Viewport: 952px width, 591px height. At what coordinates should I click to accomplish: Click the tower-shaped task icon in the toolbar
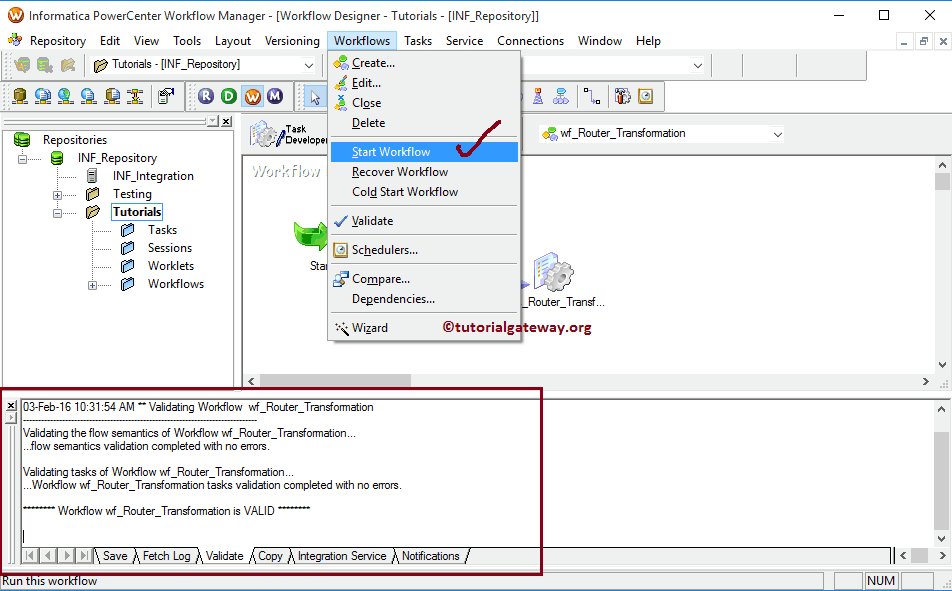538,96
